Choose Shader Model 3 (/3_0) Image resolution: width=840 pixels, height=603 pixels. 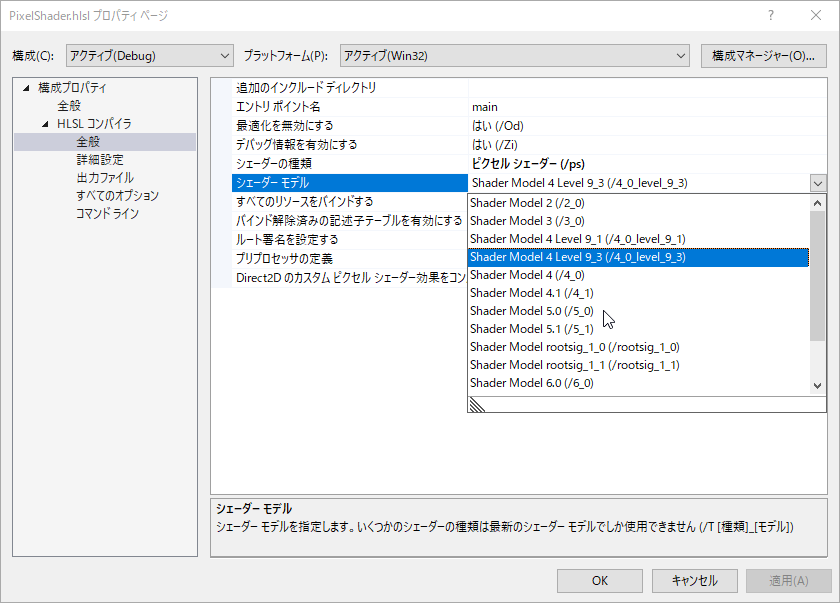coord(638,221)
